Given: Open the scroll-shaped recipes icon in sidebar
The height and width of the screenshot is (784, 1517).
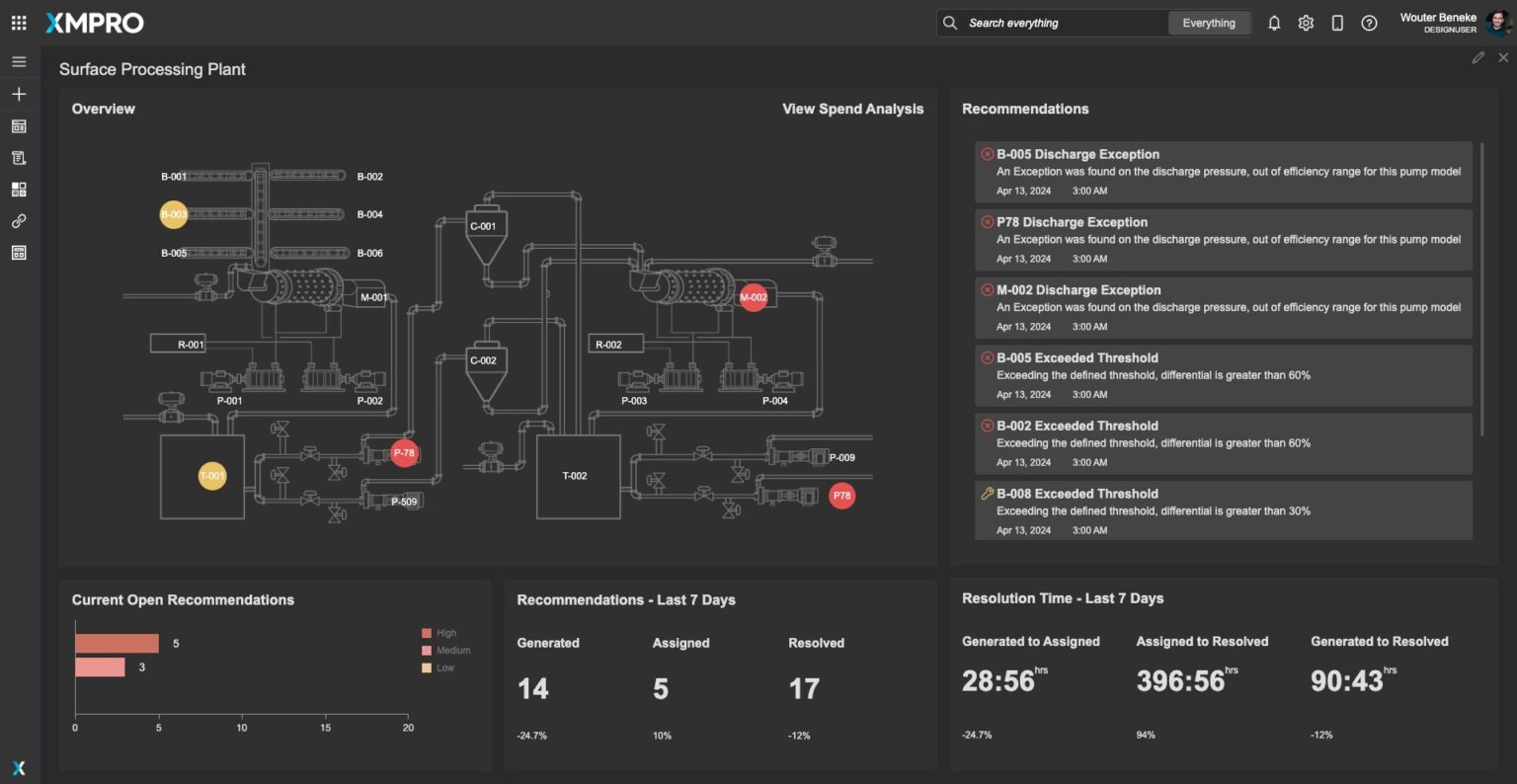Looking at the screenshot, I should [19, 158].
